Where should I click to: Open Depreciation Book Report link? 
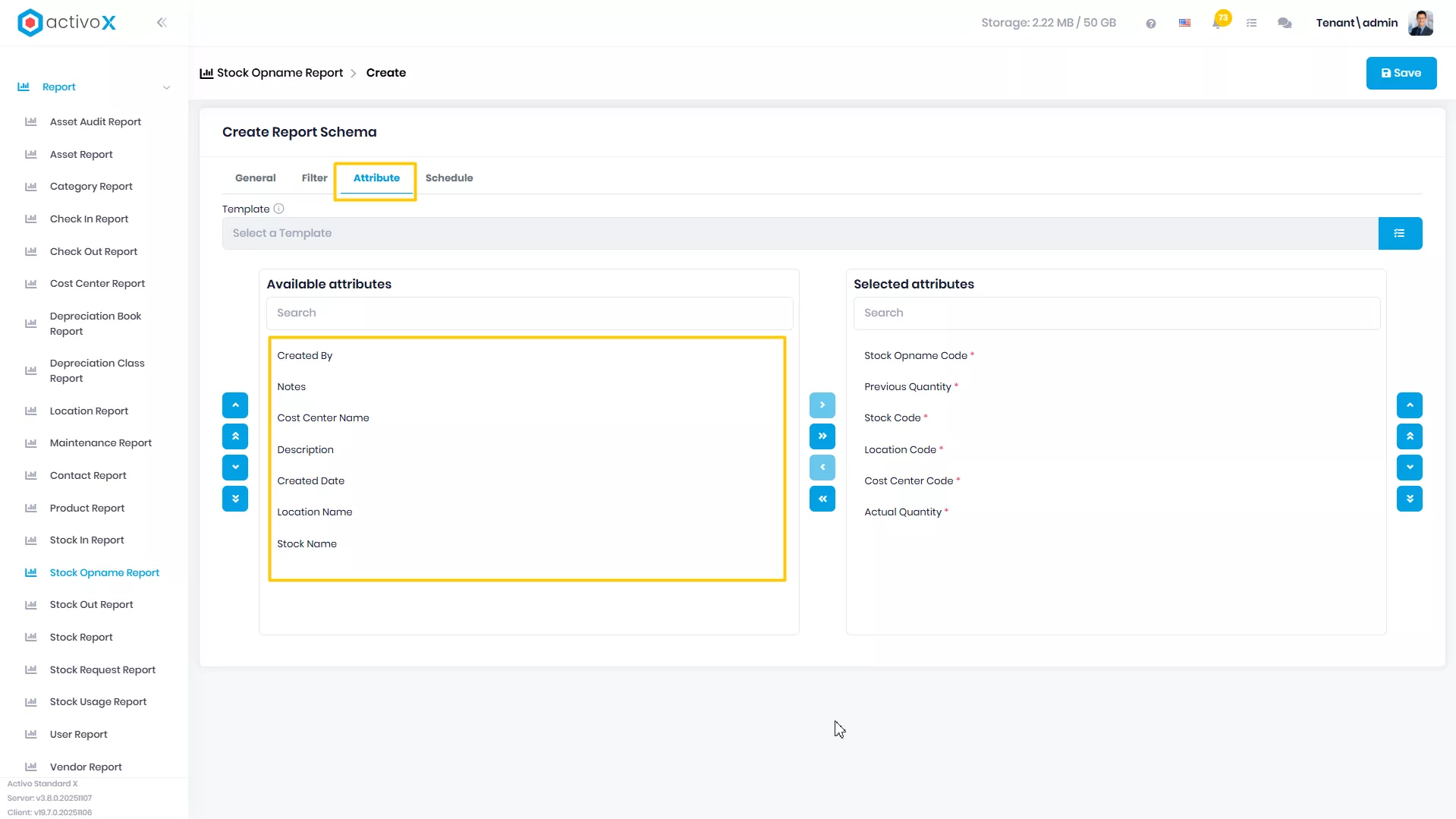tap(96, 324)
